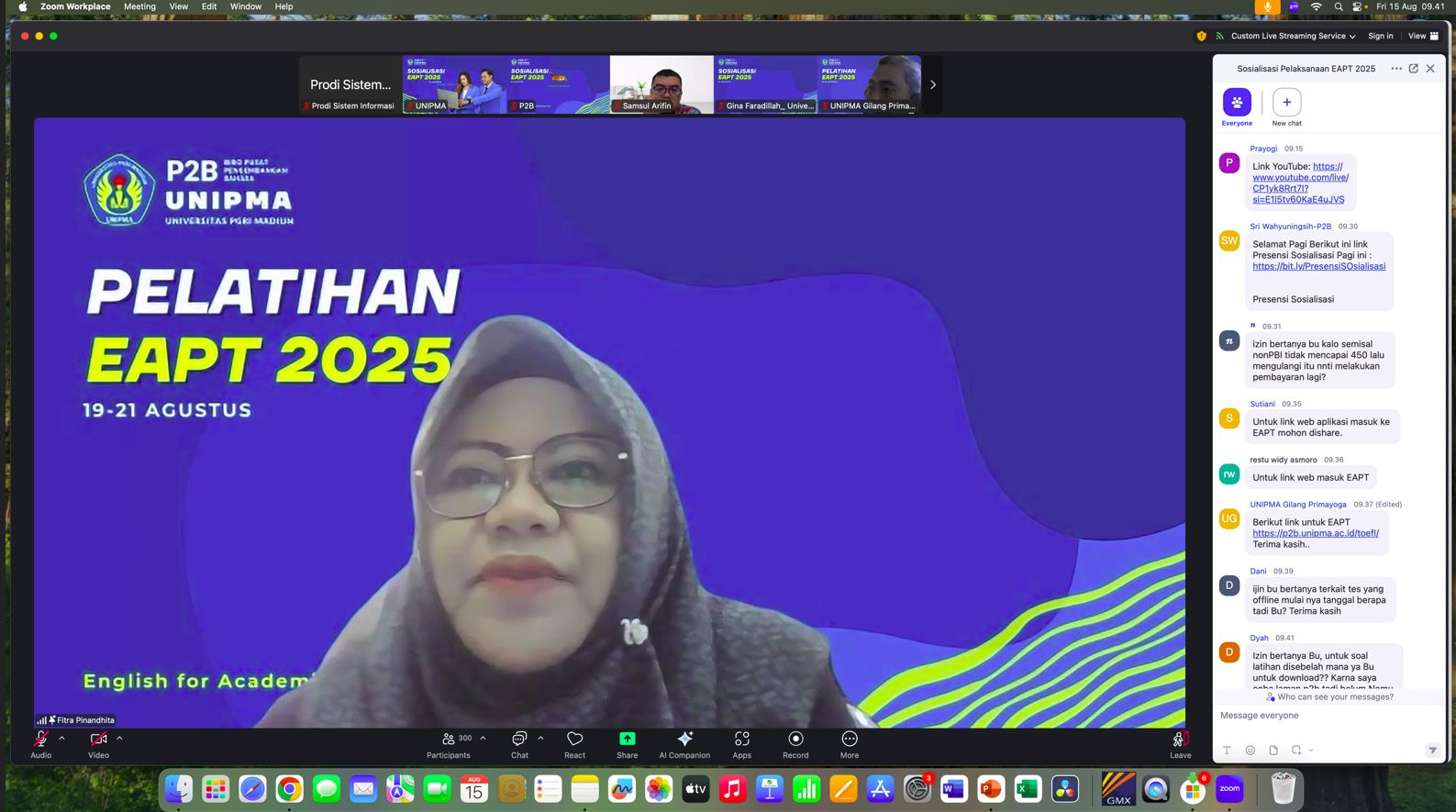Leave the meeting via Leave icon
This screenshot has height=812, width=1456.
click(1180, 739)
